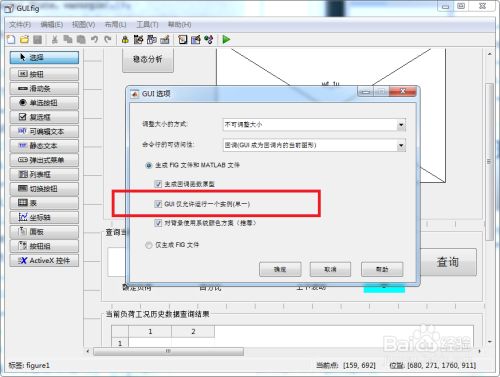Viewport: 500px width, 377px height.
Task: Click the 标签: figure1 status text
Action: click(29, 366)
